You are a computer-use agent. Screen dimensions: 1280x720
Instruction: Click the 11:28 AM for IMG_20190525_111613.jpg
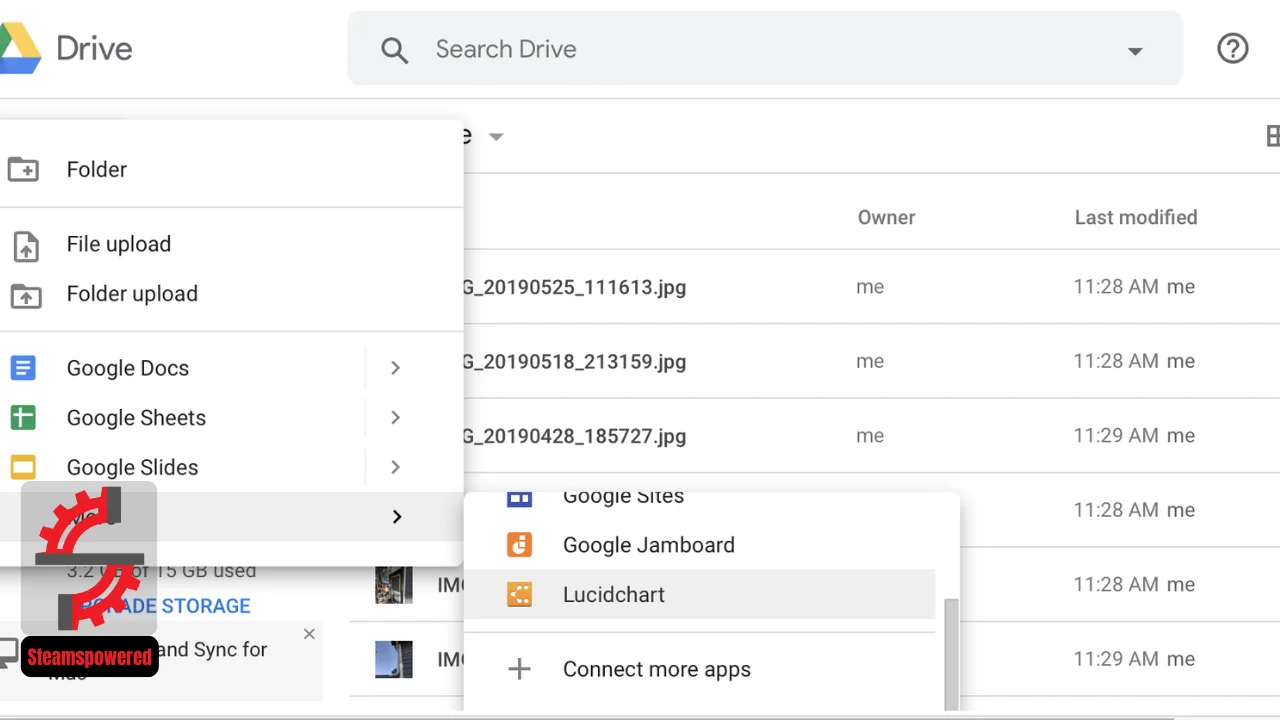click(1116, 287)
